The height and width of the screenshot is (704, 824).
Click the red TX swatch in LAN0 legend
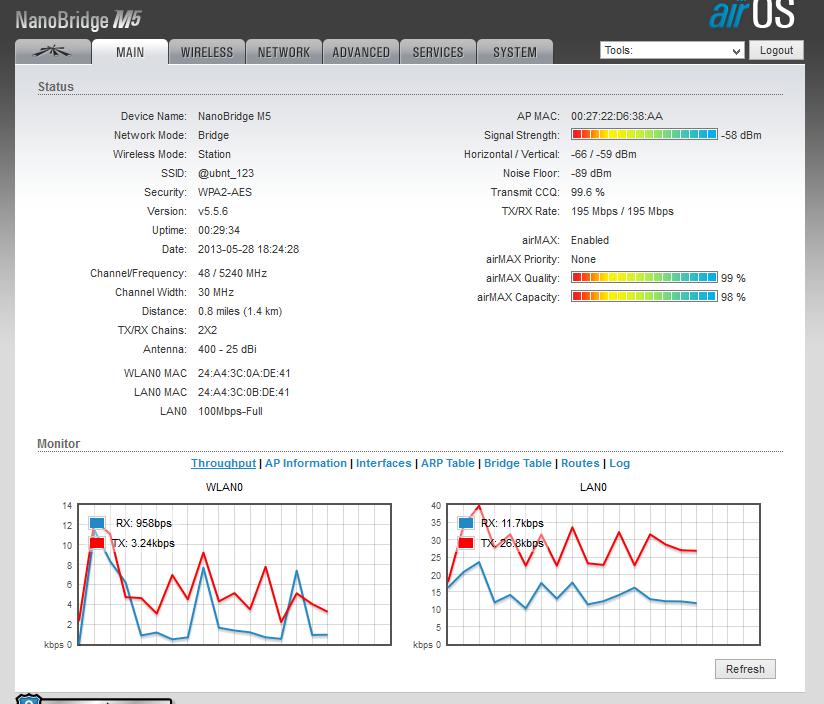(x=466, y=543)
